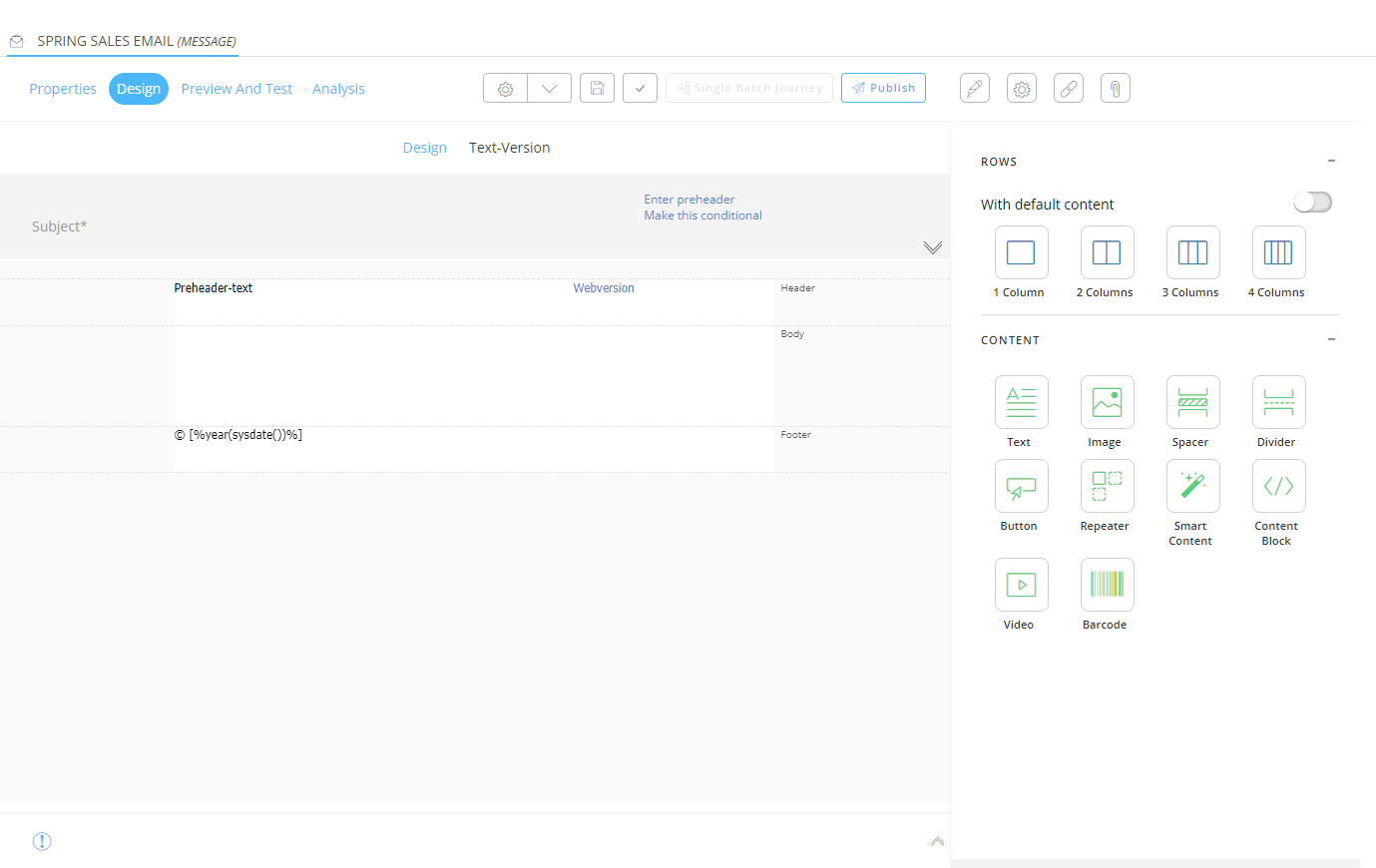Click the save disk icon in toolbar
The width and height of the screenshot is (1376, 868).
tap(597, 88)
